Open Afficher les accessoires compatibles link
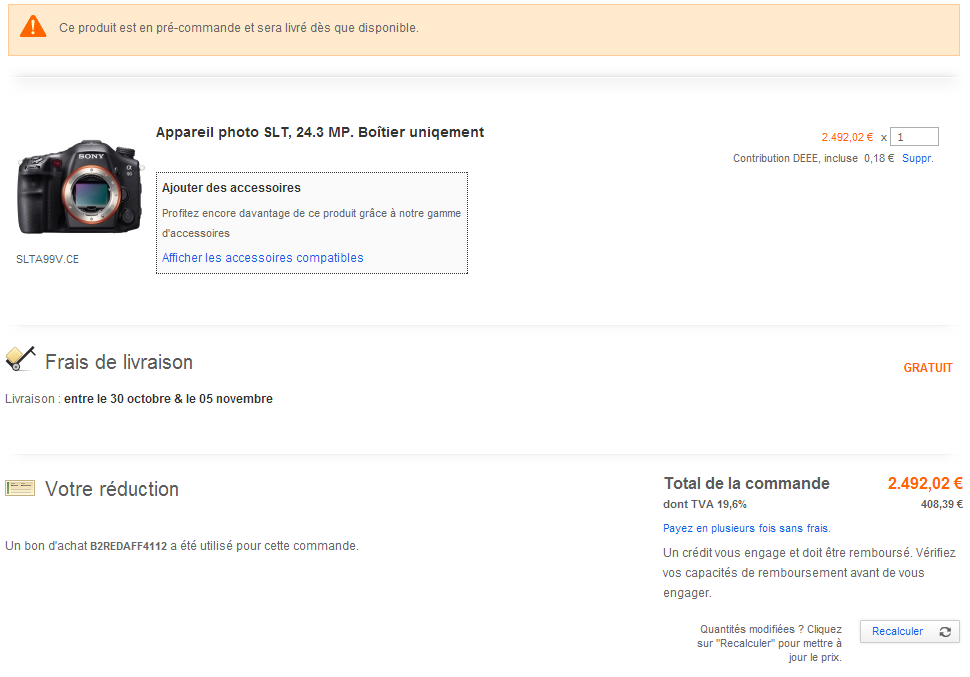The height and width of the screenshot is (677, 970). [x=263, y=258]
